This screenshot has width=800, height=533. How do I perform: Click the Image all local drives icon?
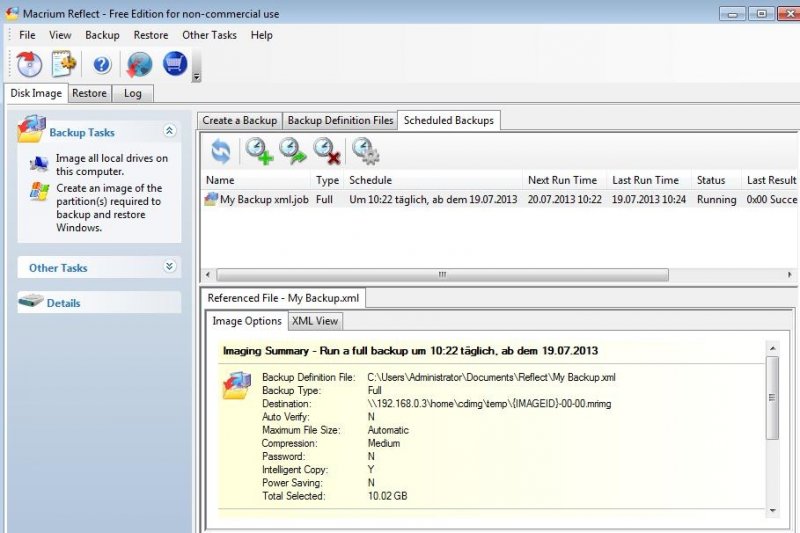(x=39, y=164)
